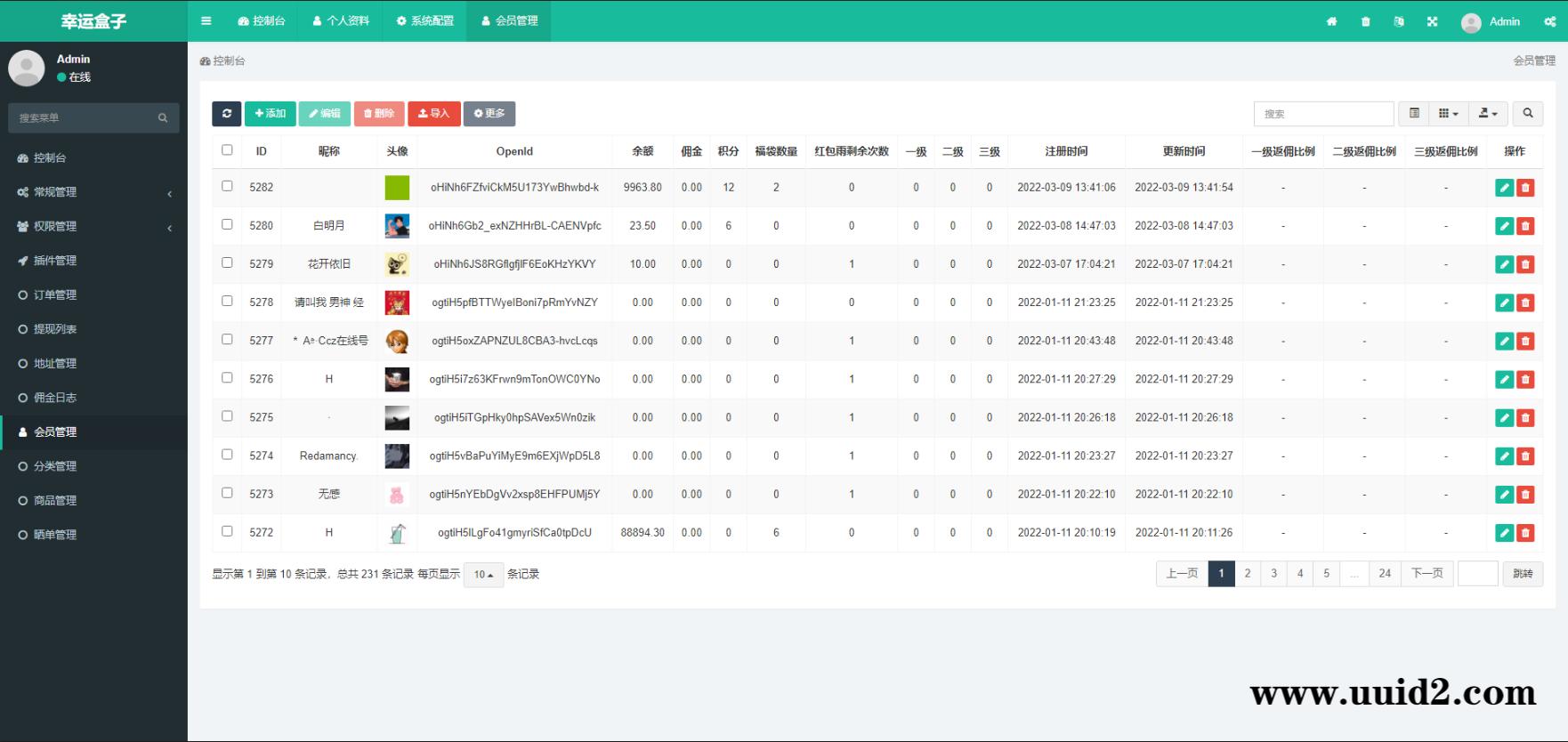The width and height of the screenshot is (1568, 742).
Task: Expand the 常规管理 sidebar menu
Action: click(93, 192)
